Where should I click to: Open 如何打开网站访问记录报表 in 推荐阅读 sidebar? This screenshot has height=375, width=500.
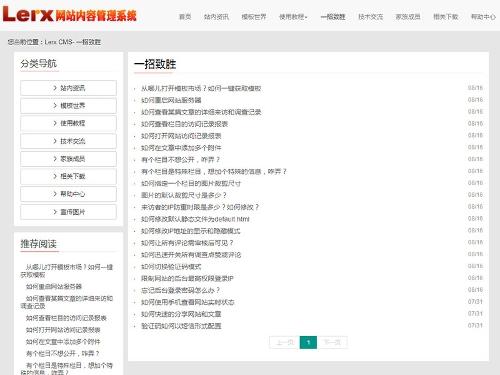coord(63,330)
